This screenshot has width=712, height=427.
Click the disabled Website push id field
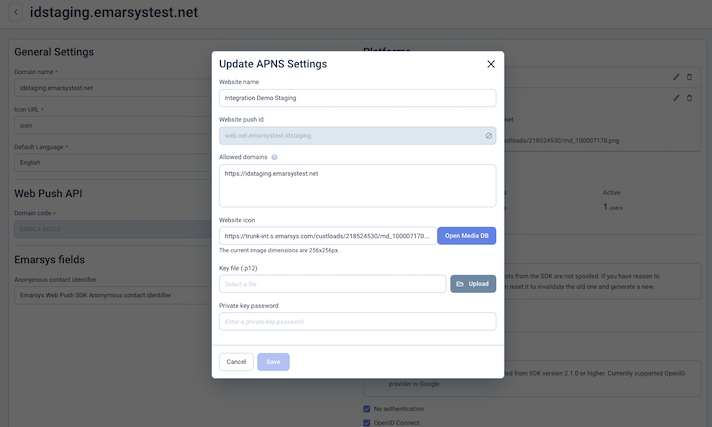(x=357, y=136)
